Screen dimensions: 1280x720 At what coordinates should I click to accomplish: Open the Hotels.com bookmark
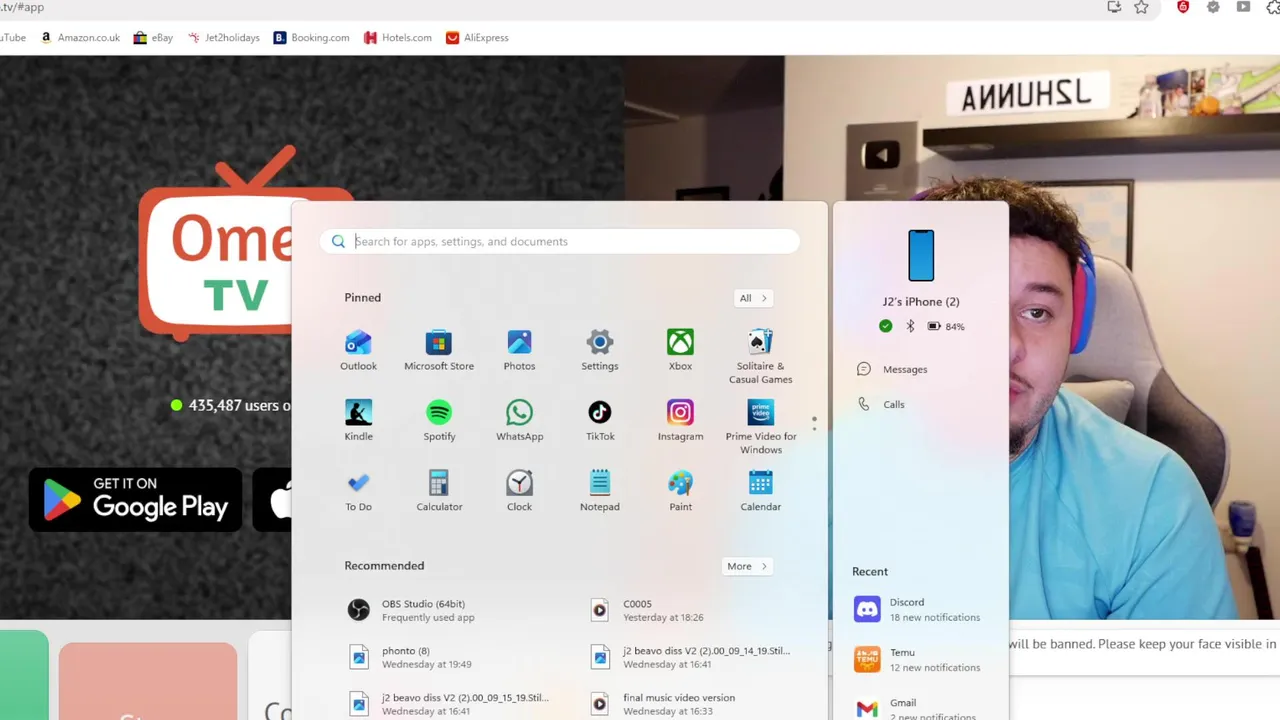point(398,37)
